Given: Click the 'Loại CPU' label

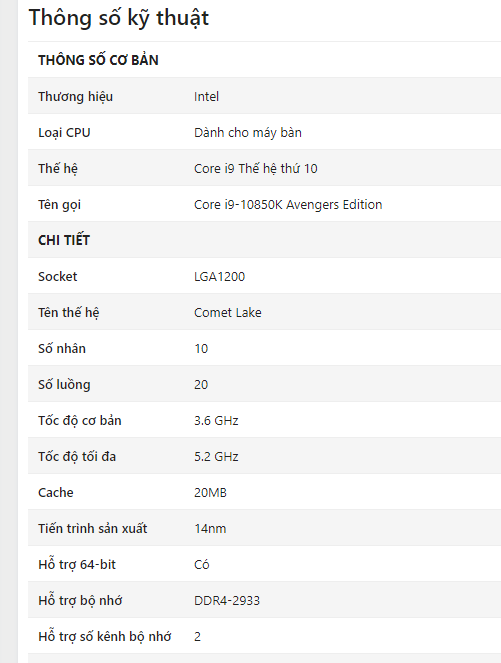Looking at the screenshot, I should coord(64,133).
